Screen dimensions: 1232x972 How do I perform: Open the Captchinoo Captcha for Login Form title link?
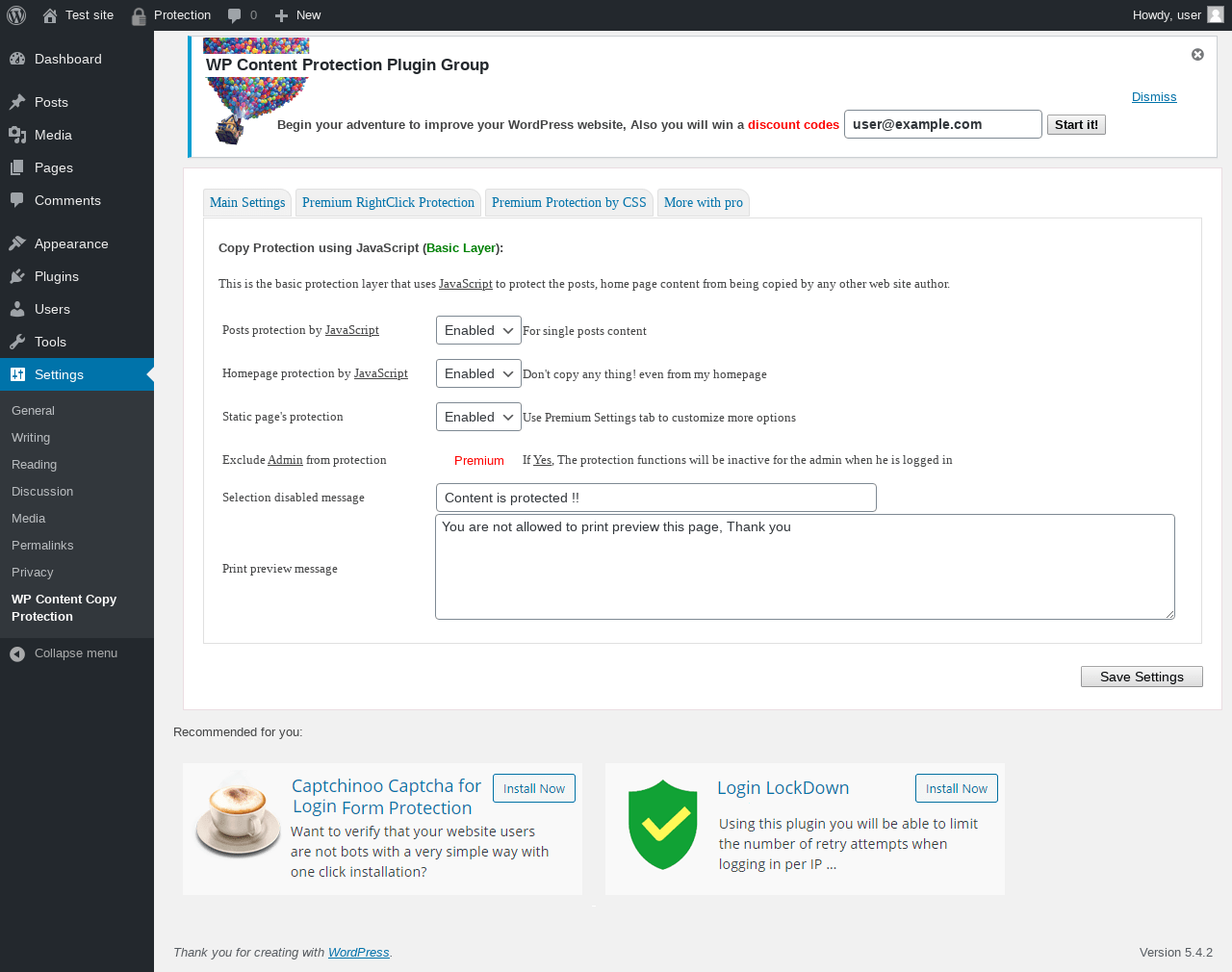387,797
